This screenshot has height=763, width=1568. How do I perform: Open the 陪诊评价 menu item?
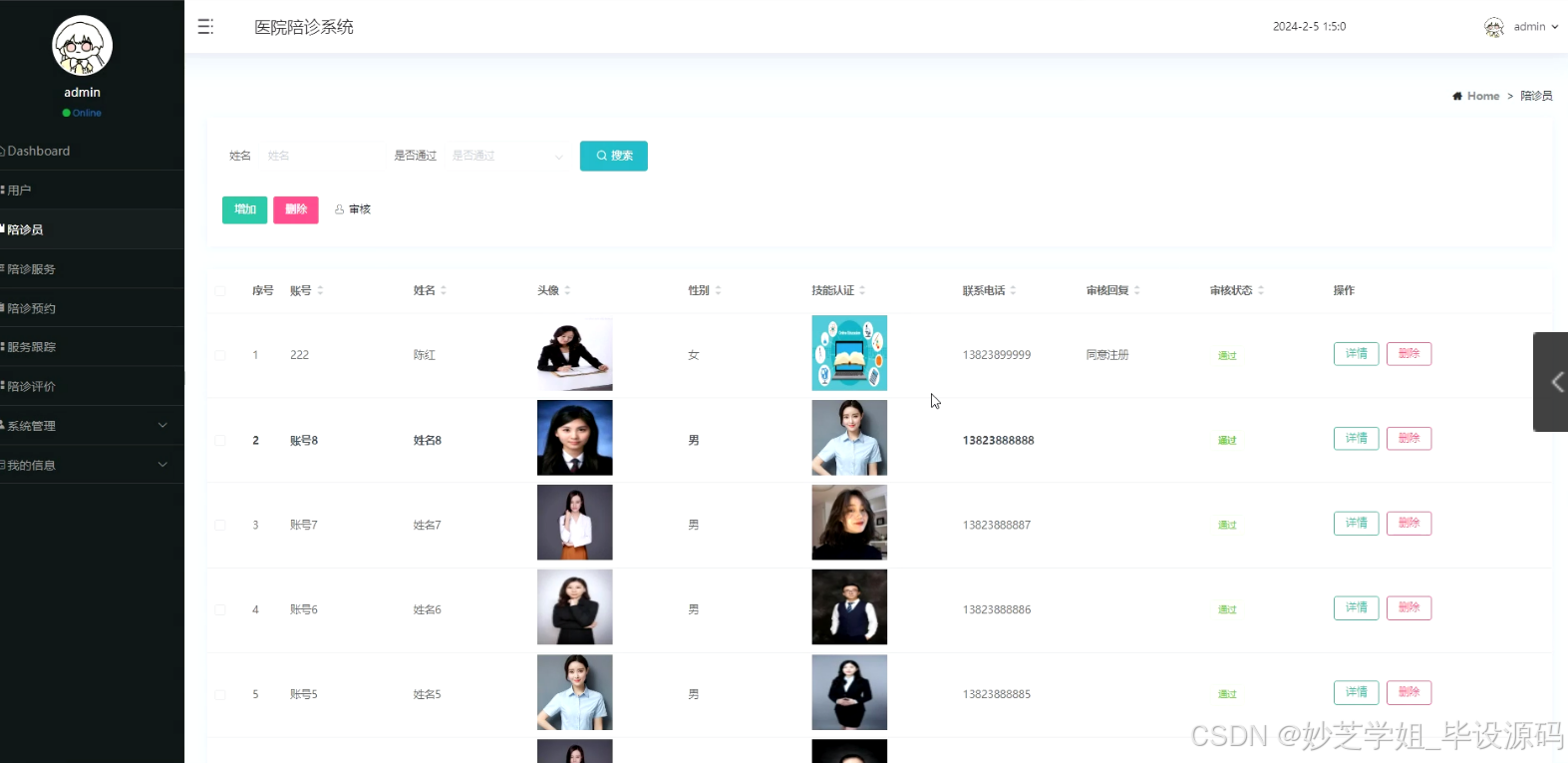tap(92, 386)
